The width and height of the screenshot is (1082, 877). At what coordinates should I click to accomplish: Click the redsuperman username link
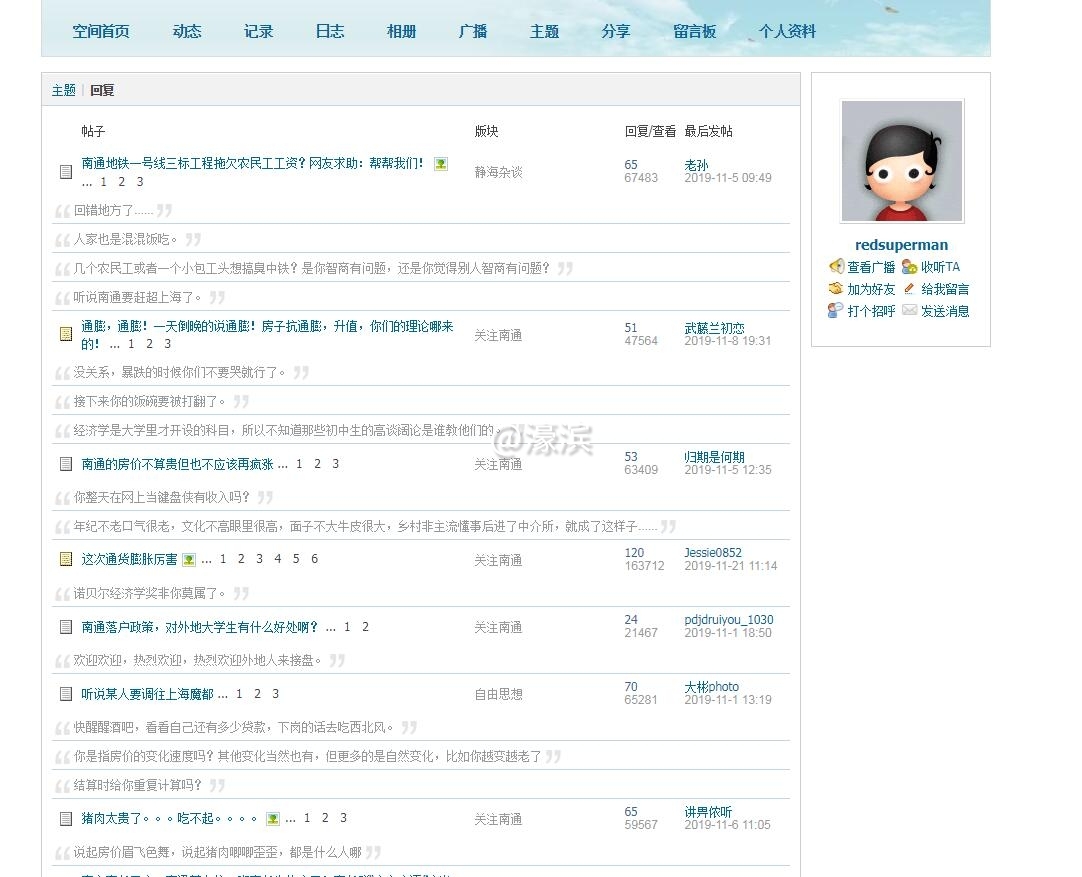click(901, 245)
